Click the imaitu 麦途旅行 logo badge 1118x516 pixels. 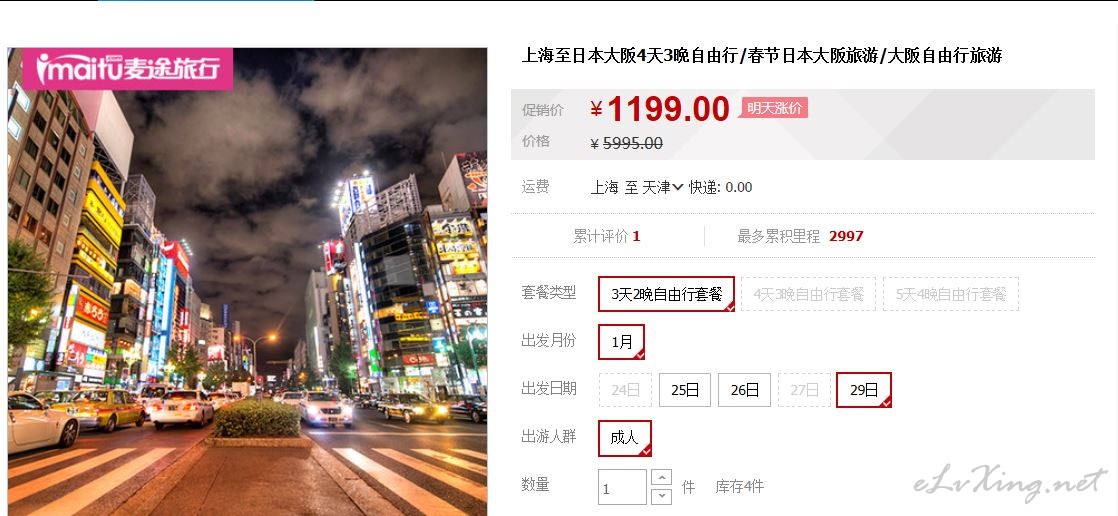click(128, 68)
